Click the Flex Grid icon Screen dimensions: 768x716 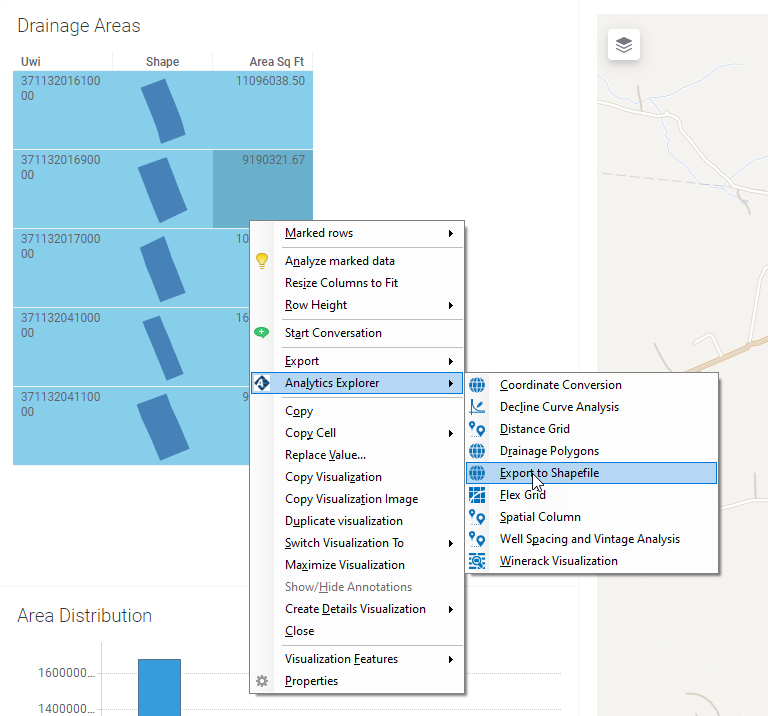pyautogui.click(x=477, y=495)
